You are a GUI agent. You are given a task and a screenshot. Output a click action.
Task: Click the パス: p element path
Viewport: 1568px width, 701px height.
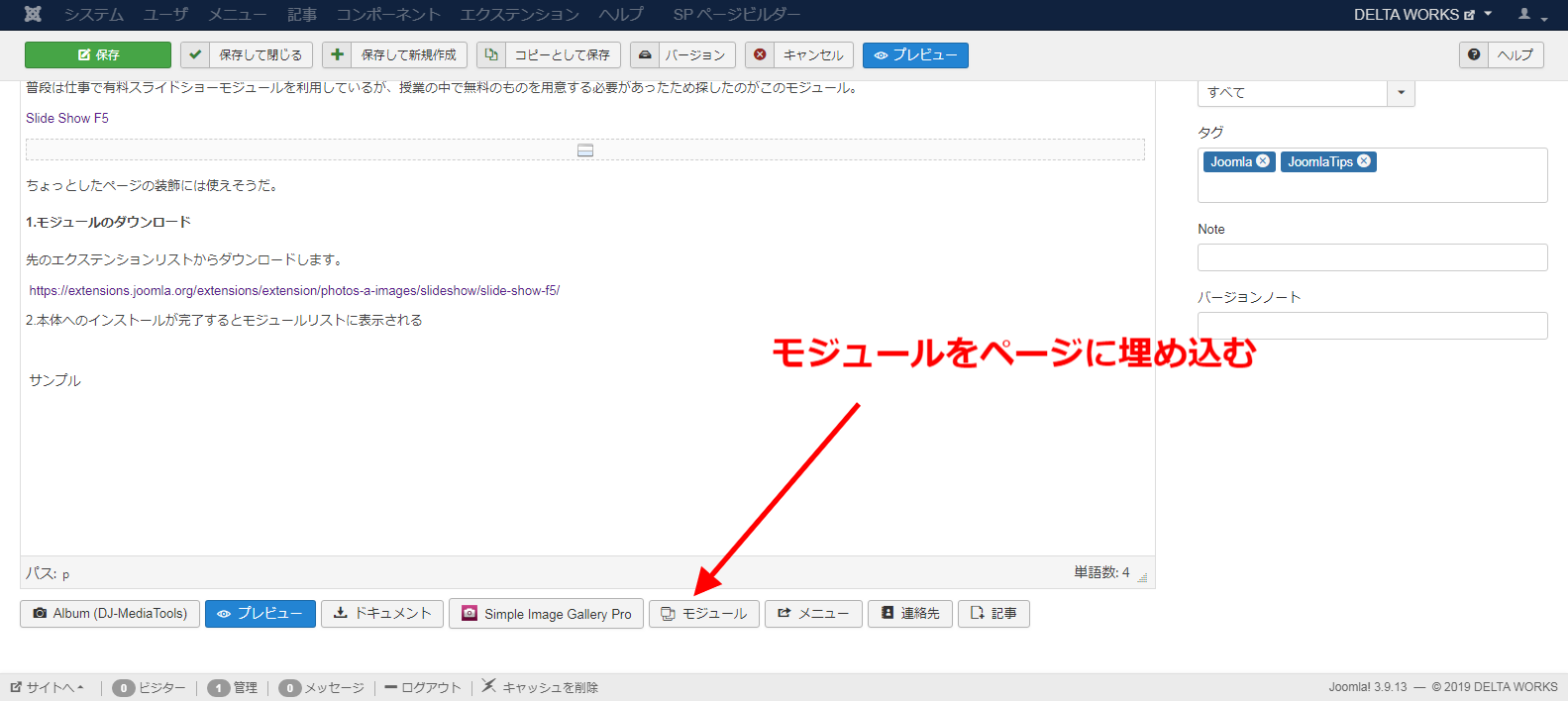(x=48, y=573)
